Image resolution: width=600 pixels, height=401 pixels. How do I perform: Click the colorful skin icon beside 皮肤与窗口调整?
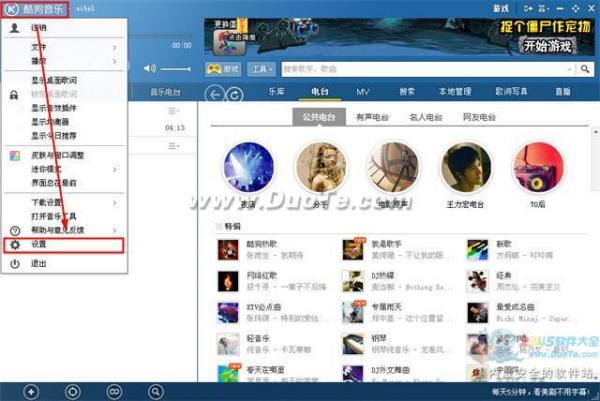(x=15, y=155)
